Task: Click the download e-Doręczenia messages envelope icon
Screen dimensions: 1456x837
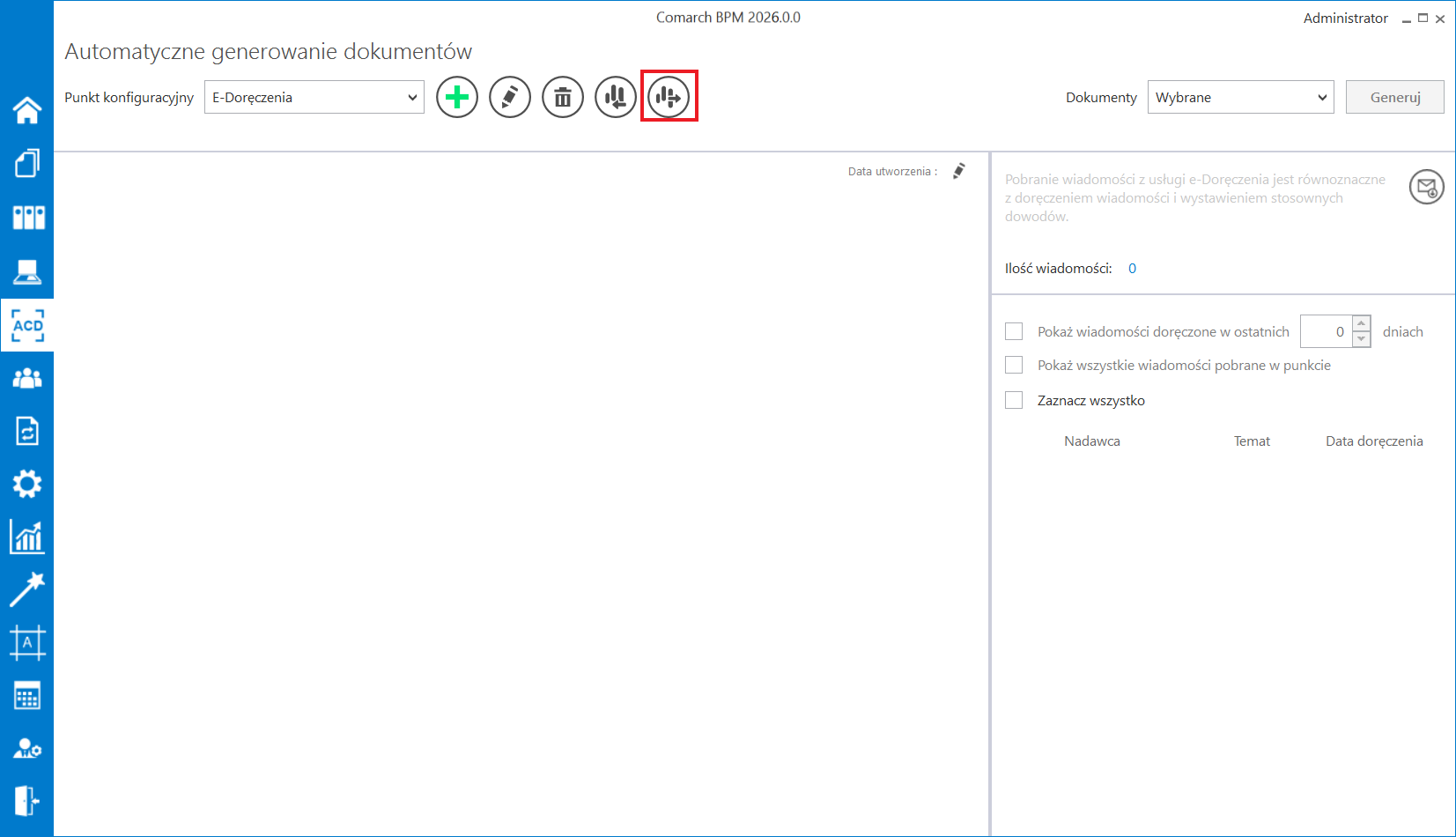Action: pyautogui.click(x=1426, y=187)
